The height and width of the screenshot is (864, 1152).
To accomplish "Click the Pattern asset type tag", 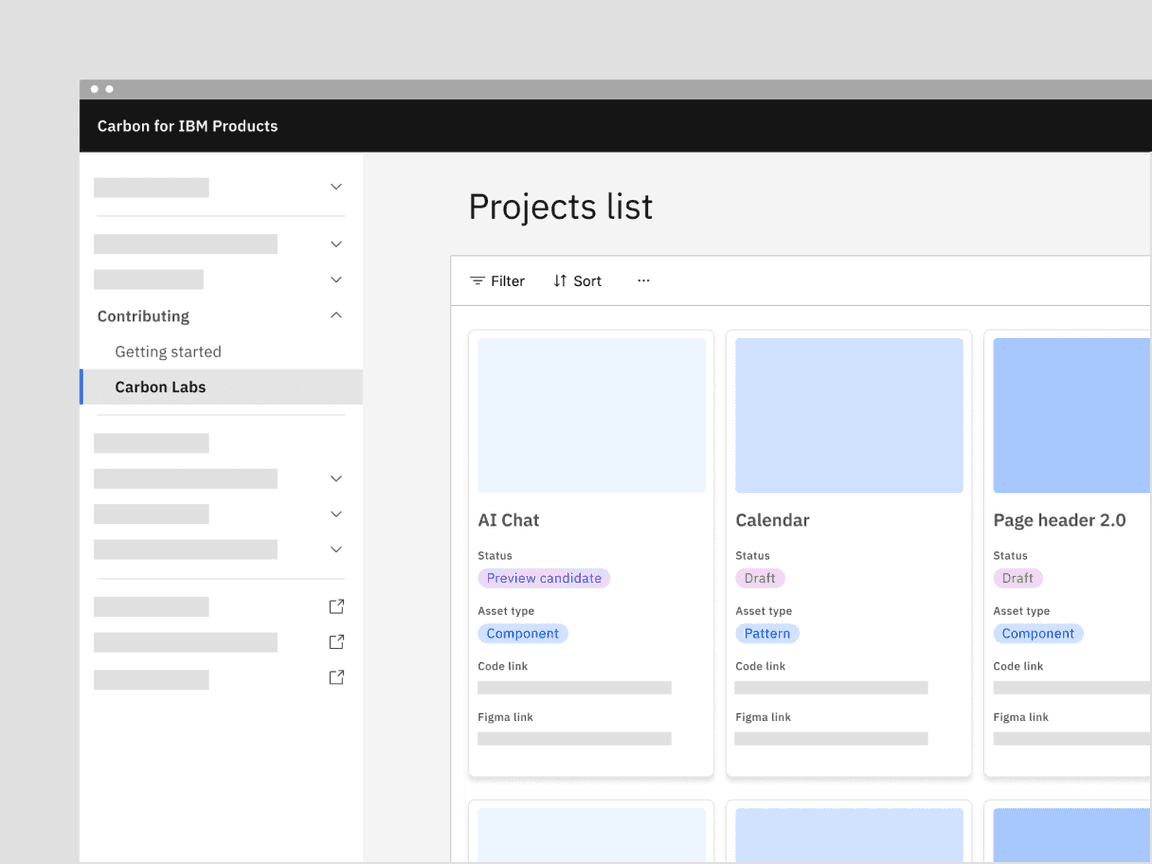I will (767, 633).
